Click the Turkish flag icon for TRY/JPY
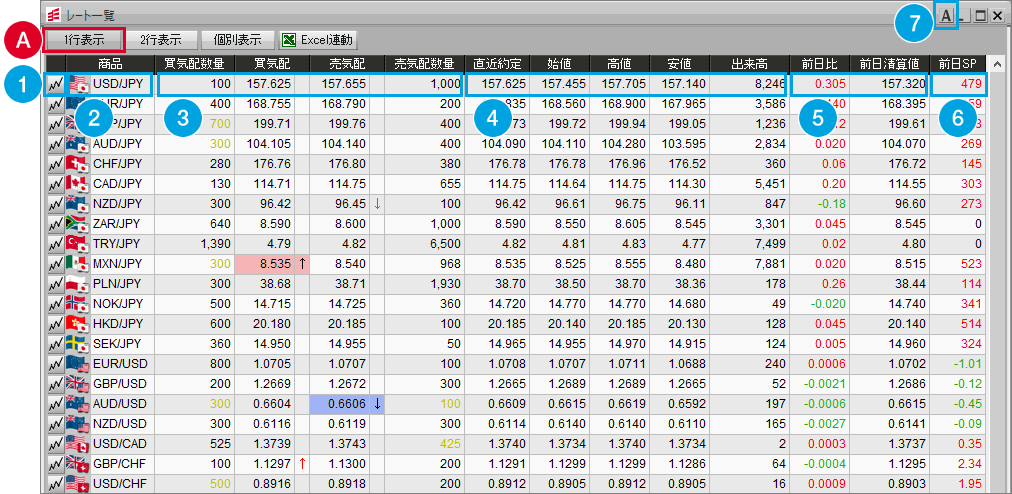This screenshot has height=494, width=1012. pos(77,244)
